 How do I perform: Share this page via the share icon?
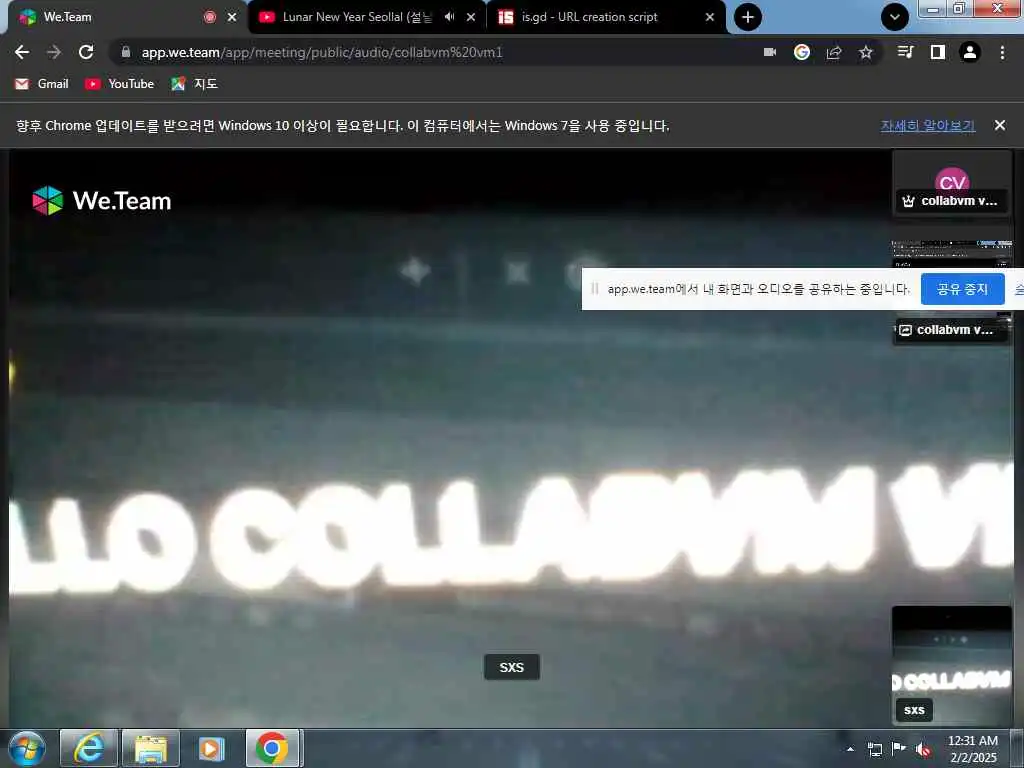point(834,52)
